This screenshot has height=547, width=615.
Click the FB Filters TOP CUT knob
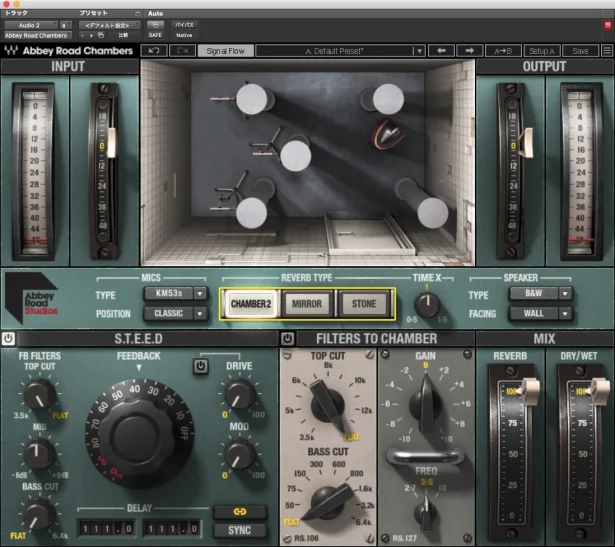click(x=39, y=395)
